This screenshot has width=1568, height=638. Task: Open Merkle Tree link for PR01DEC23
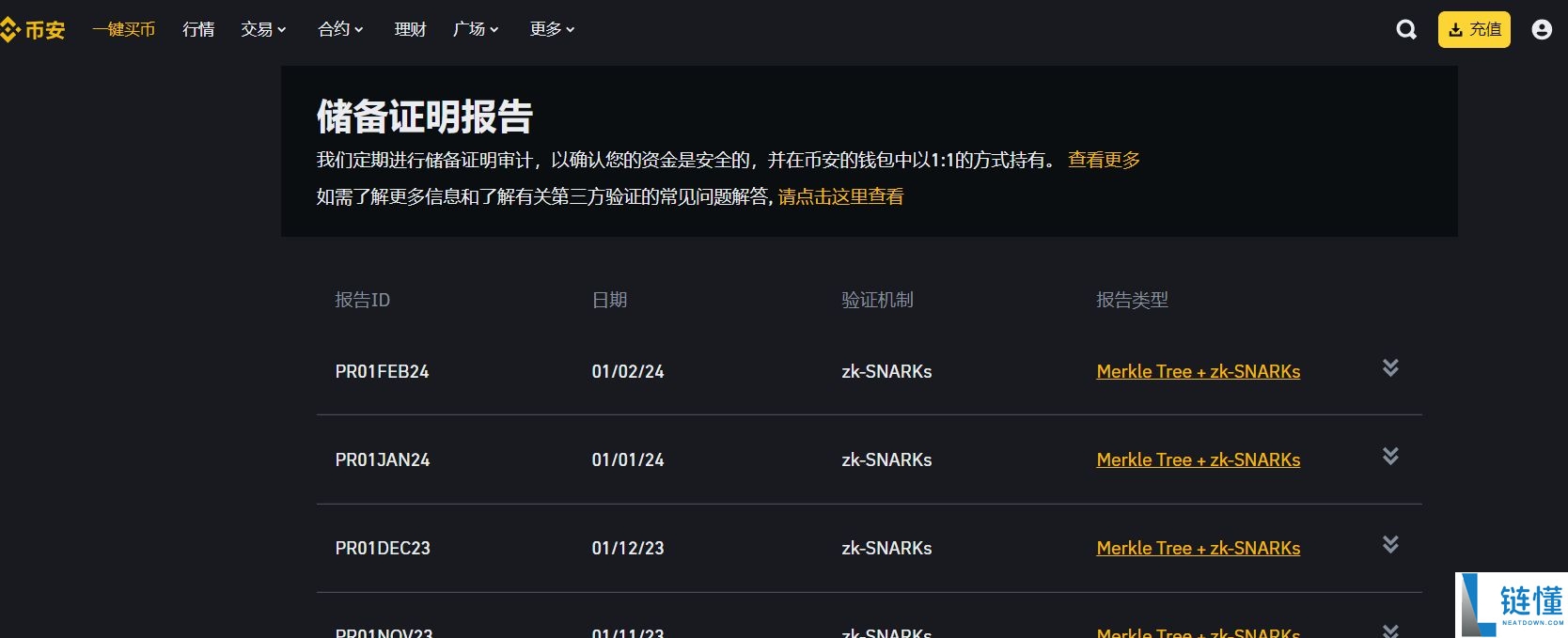(1199, 548)
